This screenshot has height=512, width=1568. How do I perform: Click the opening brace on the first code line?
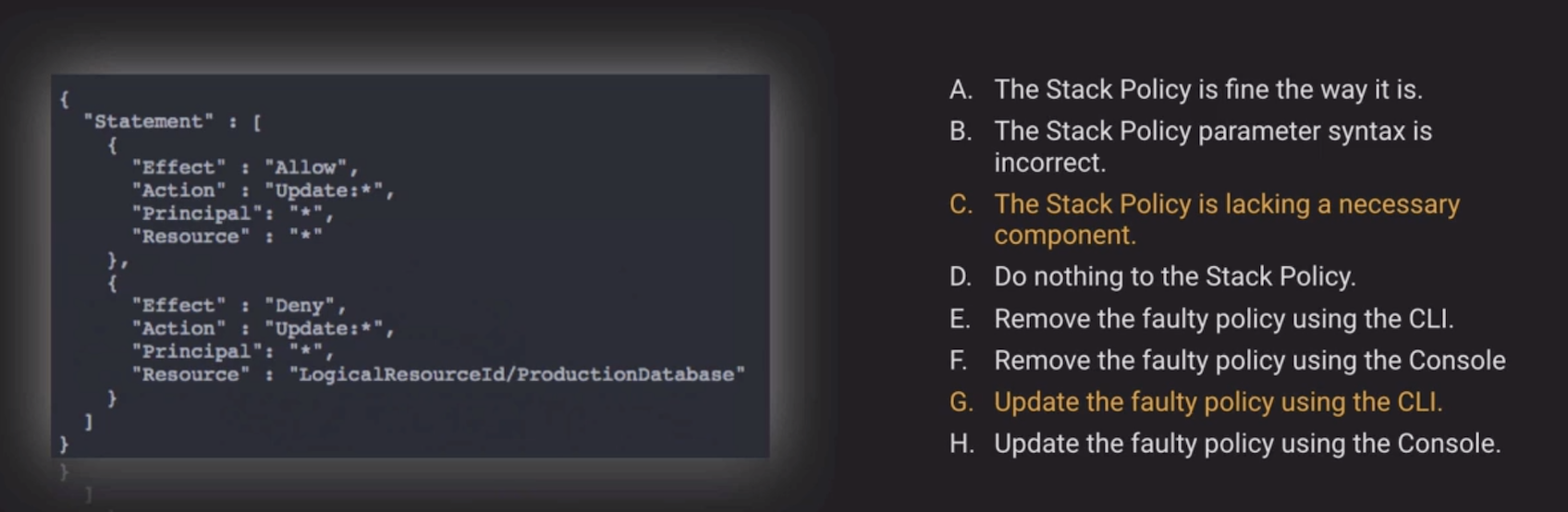coord(64,98)
